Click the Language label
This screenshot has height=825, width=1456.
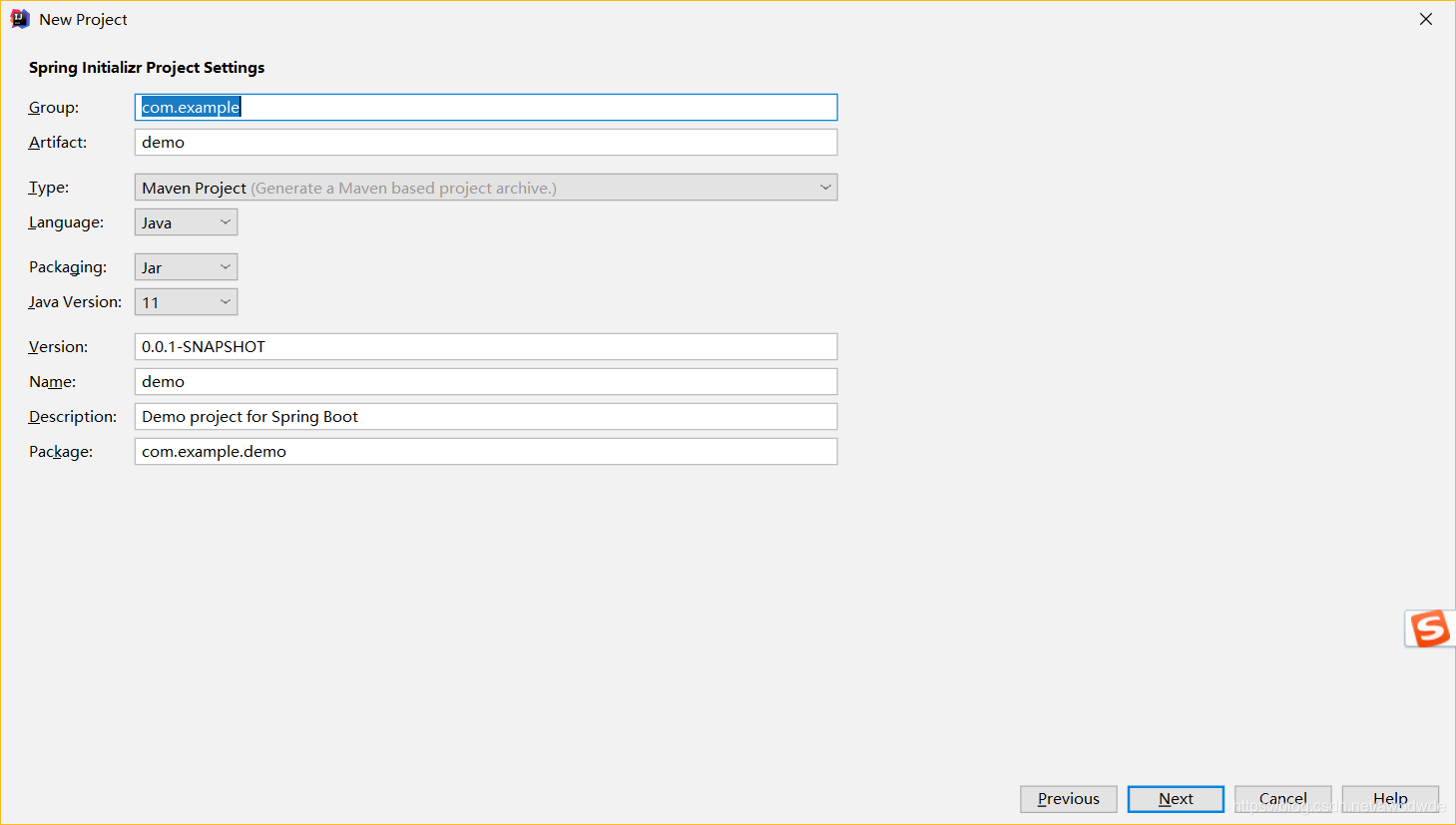[x=66, y=222]
